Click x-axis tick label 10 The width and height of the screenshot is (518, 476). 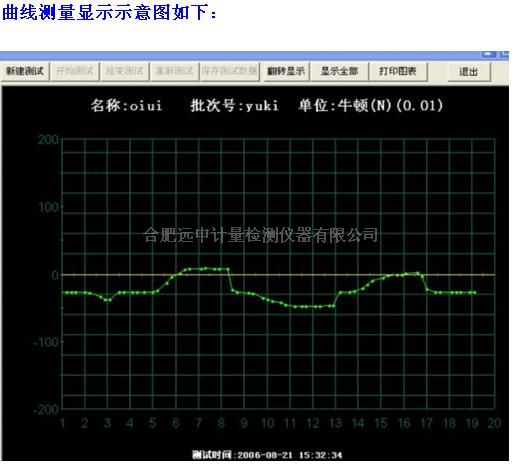267,423
